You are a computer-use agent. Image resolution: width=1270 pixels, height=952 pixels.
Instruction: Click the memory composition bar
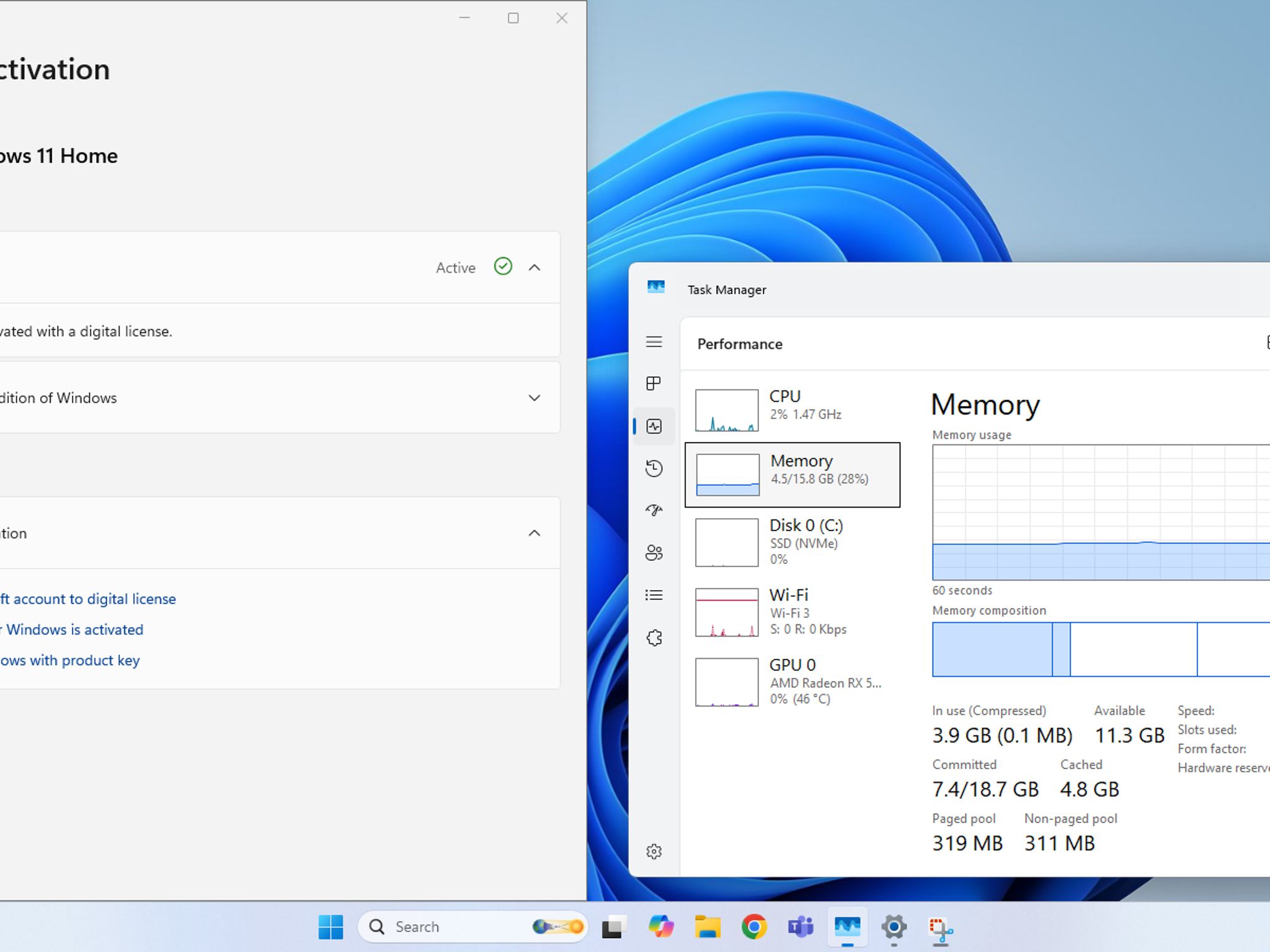1101,649
